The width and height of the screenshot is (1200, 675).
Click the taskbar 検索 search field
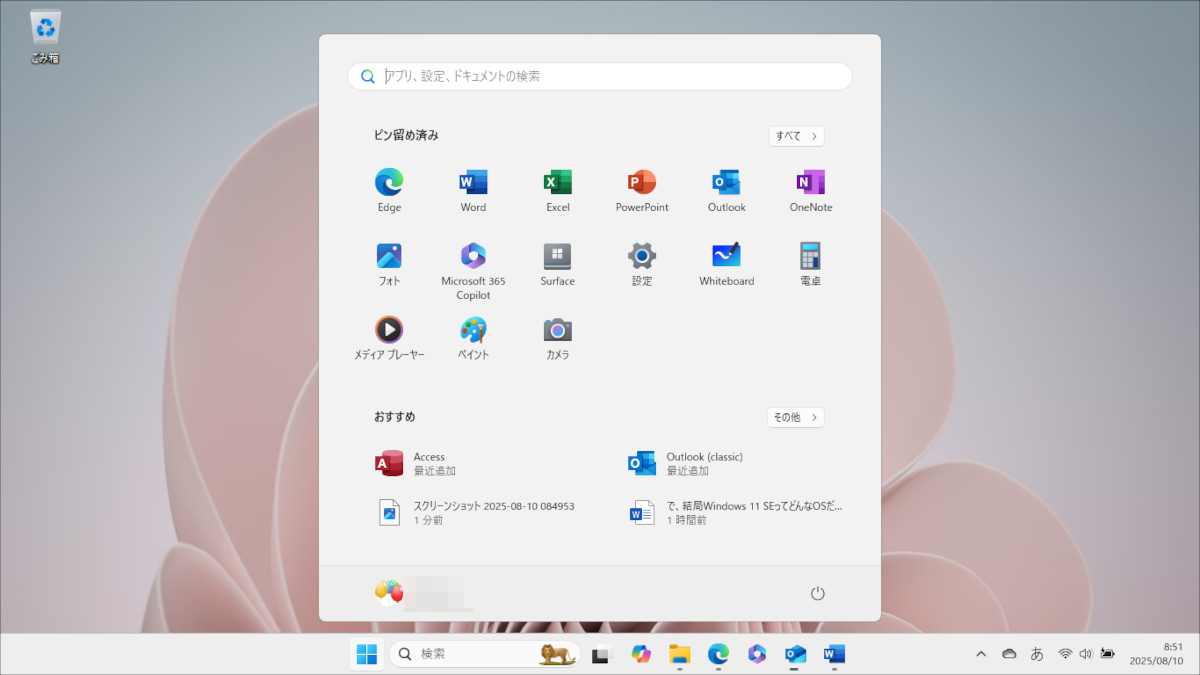[x=484, y=654]
